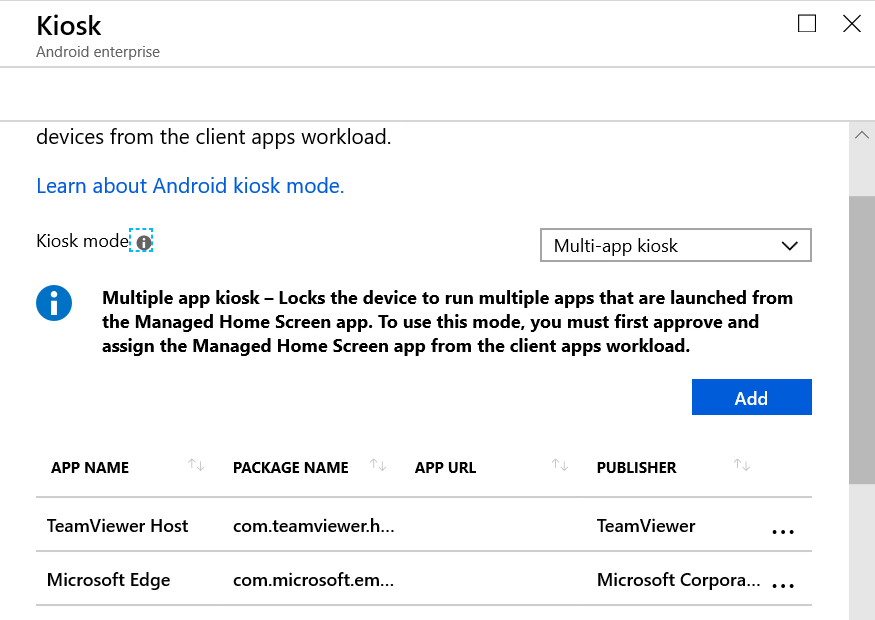This screenshot has height=620, width=875.
Task: Sort by APP URL arrows icon
Action: click(560, 465)
